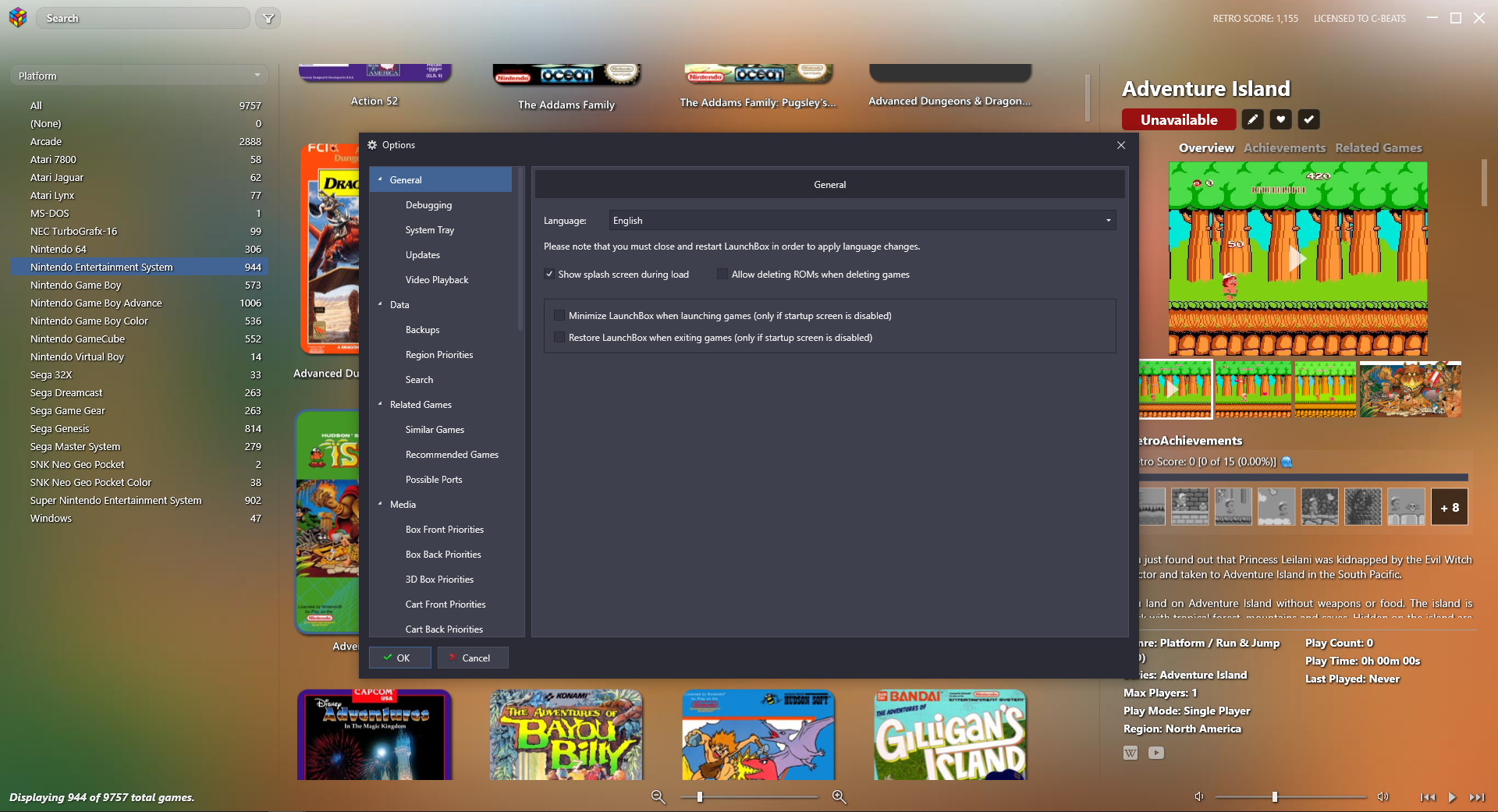The image size is (1498, 812).
Task: Show the plus 8 more achievements badge
Action: 1450,507
